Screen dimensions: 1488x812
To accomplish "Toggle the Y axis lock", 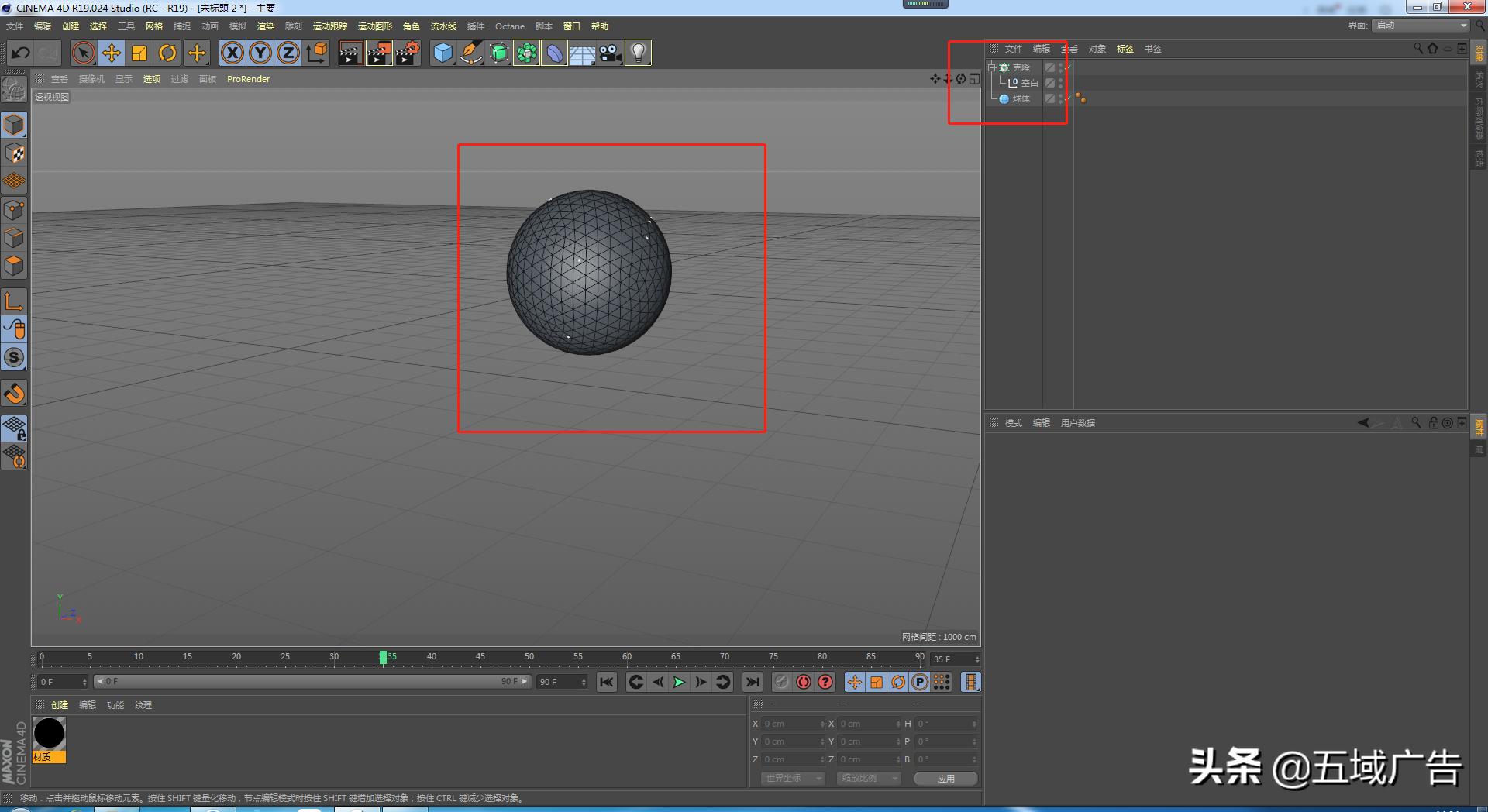I will coord(260,53).
